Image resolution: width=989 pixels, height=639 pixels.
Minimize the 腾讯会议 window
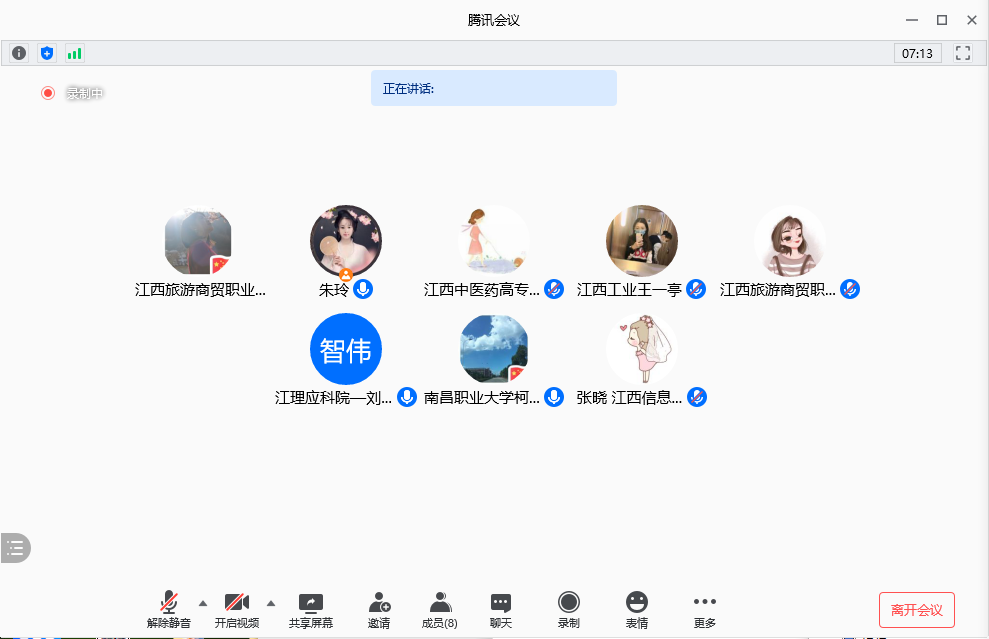click(x=912, y=20)
